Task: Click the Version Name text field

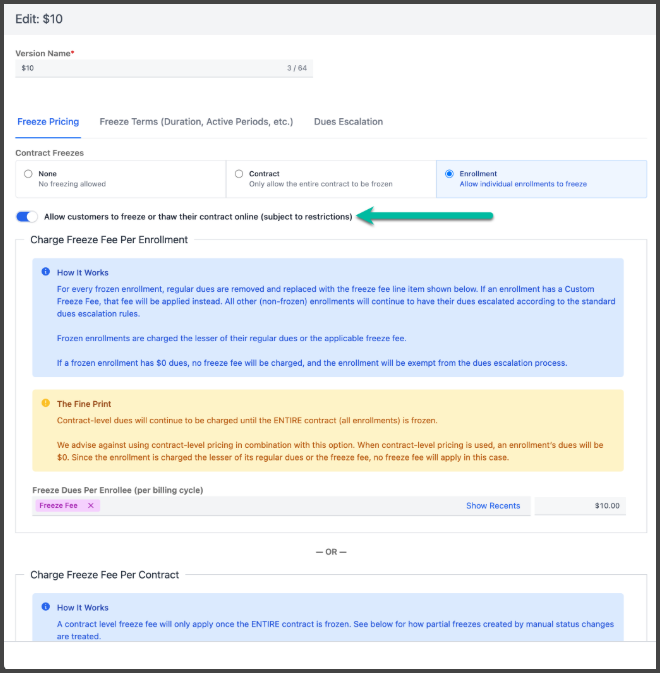Action: [x=150, y=68]
